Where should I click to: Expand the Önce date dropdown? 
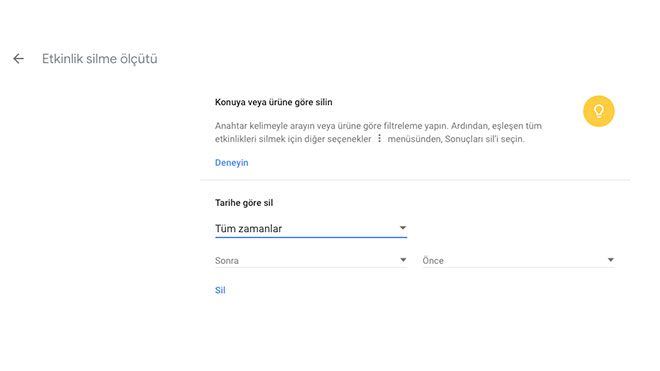(519, 260)
